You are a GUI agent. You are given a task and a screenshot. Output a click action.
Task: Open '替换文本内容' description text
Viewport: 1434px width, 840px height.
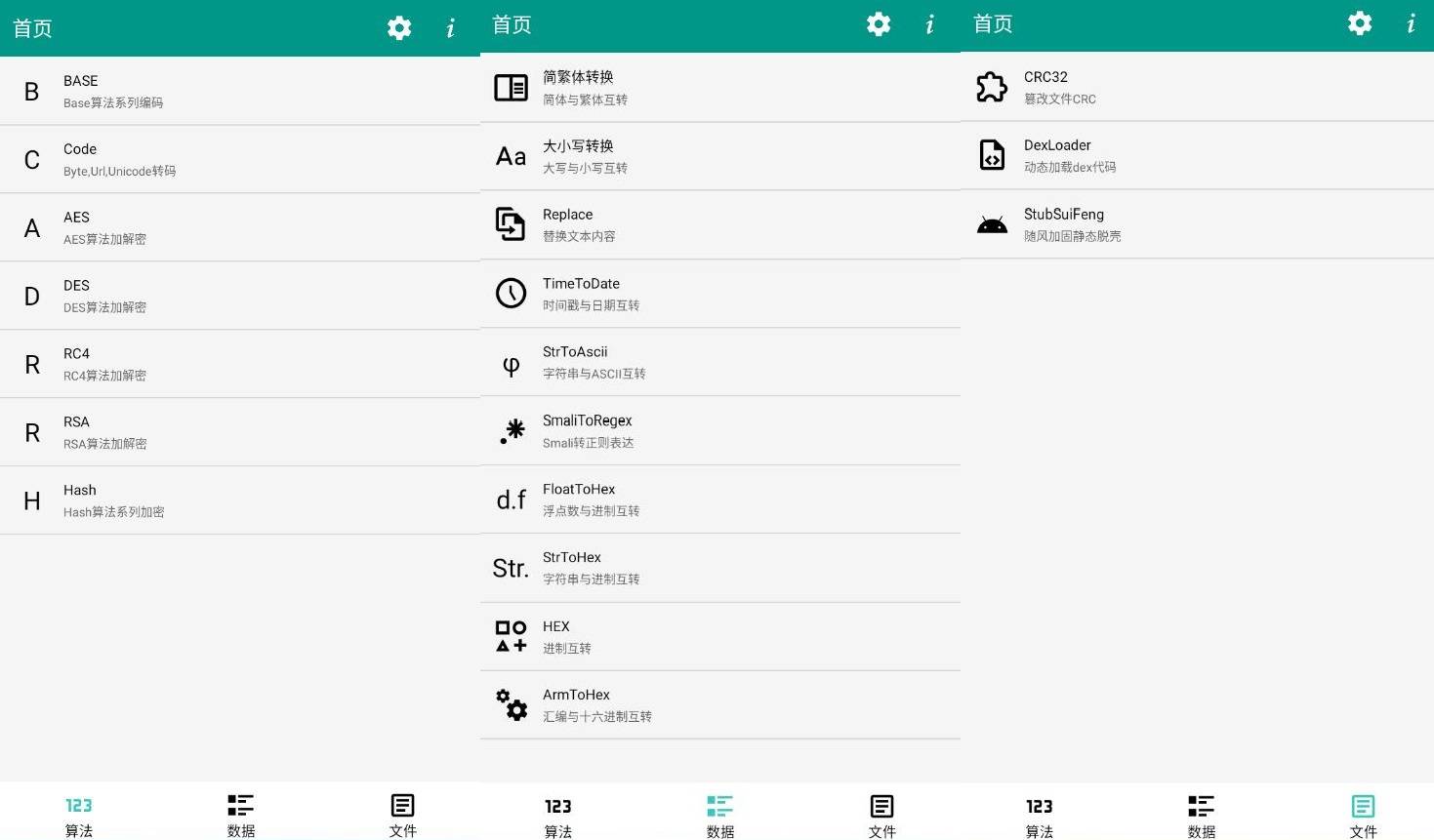pos(579,236)
